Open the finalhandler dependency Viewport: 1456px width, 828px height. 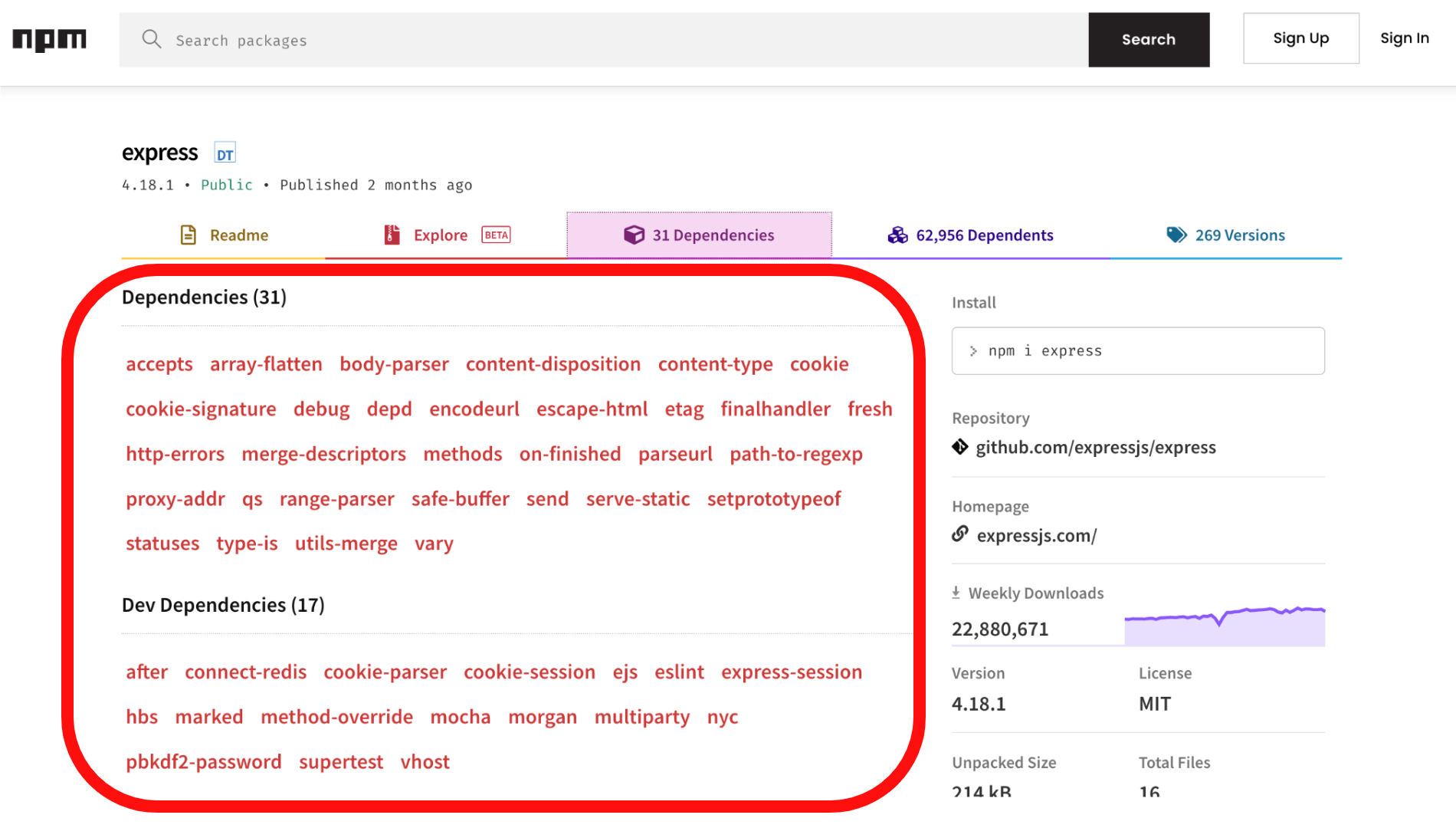click(776, 409)
